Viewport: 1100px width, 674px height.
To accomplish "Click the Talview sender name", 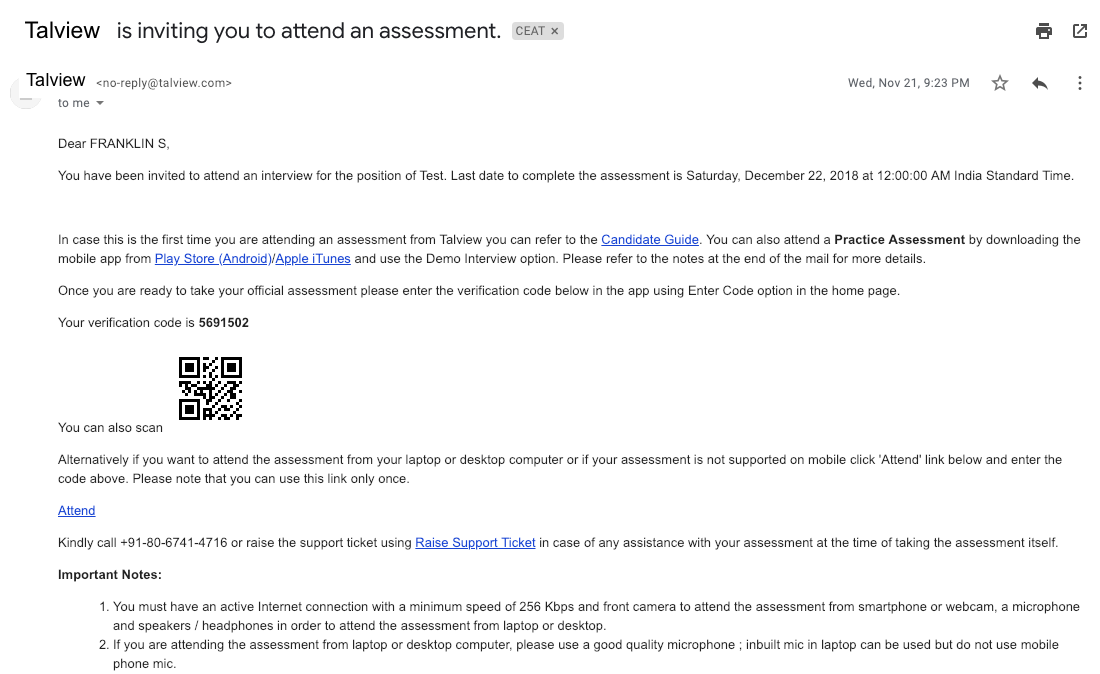I will point(55,79).
